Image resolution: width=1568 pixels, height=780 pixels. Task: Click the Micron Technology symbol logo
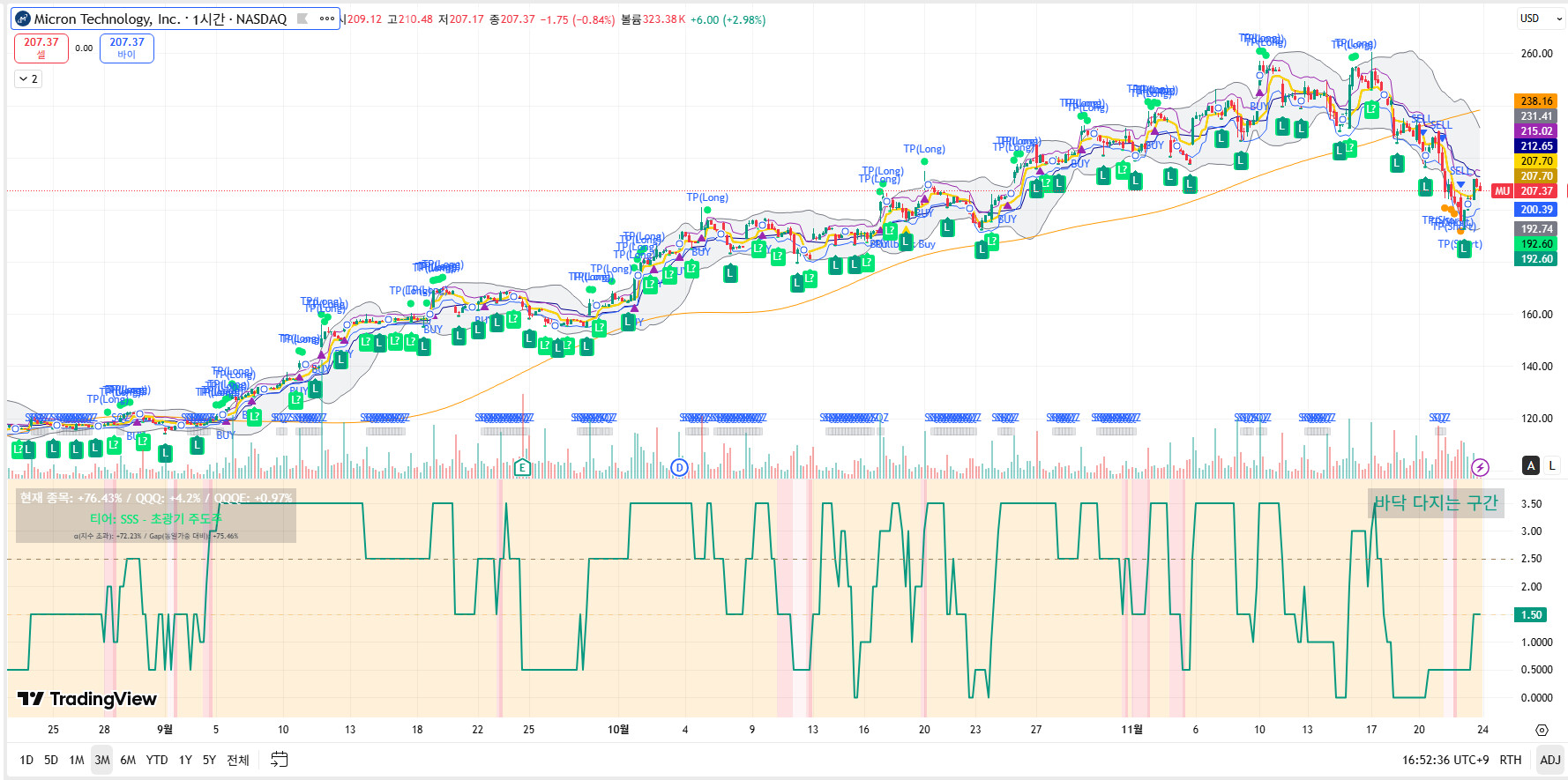(x=23, y=19)
